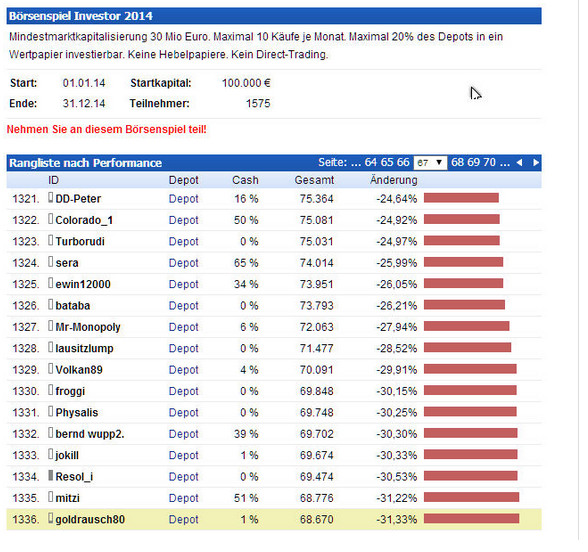Jump to ranking page 68
The image size is (588, 552).
coord(457,162)
